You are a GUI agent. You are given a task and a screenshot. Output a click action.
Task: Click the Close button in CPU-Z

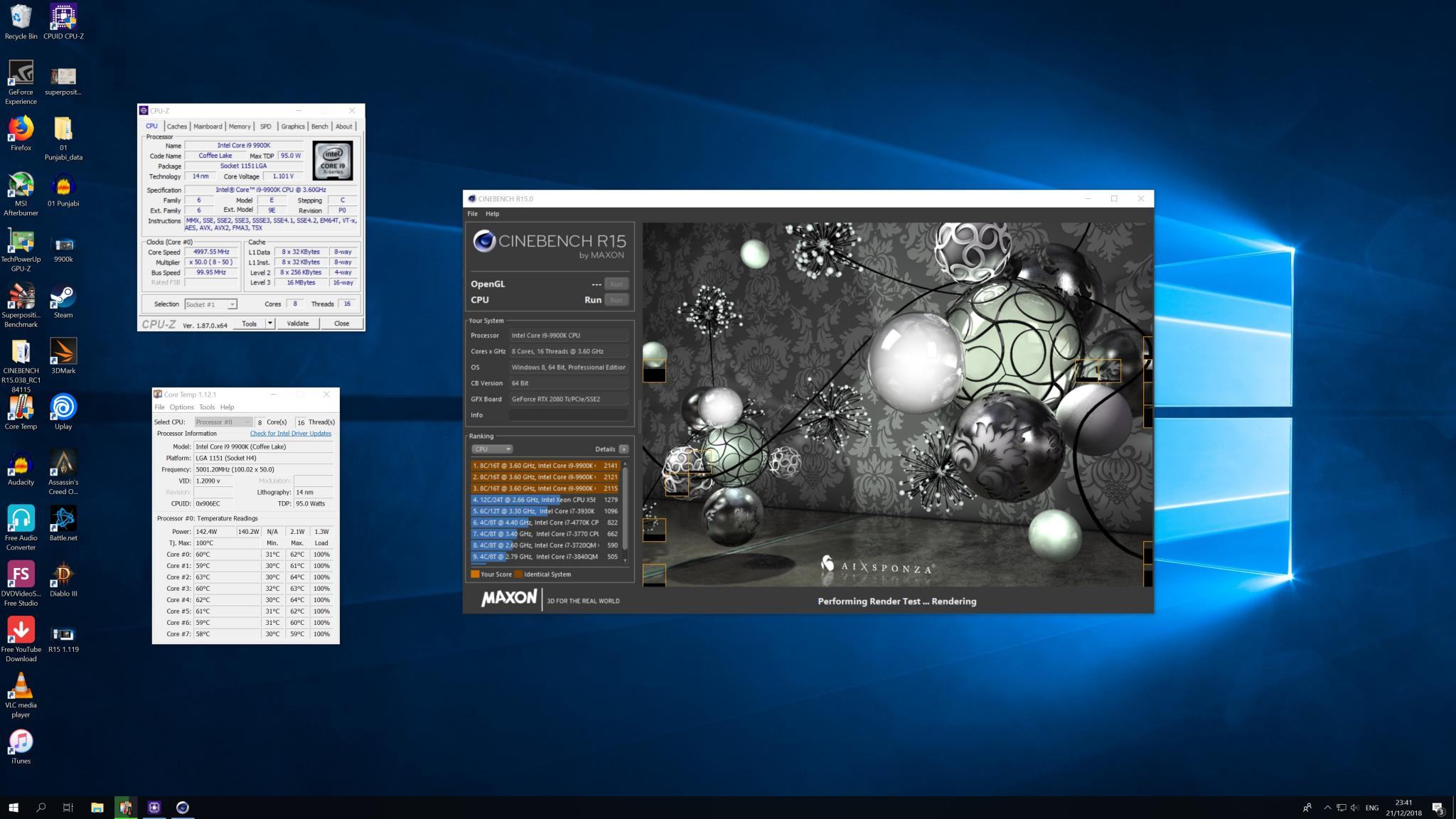[341, 323]
